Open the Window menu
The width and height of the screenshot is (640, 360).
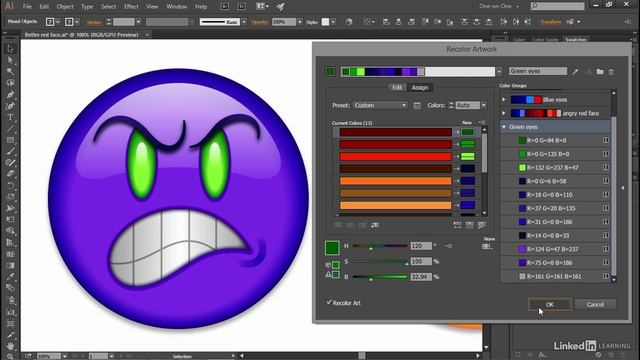[176, 7]
